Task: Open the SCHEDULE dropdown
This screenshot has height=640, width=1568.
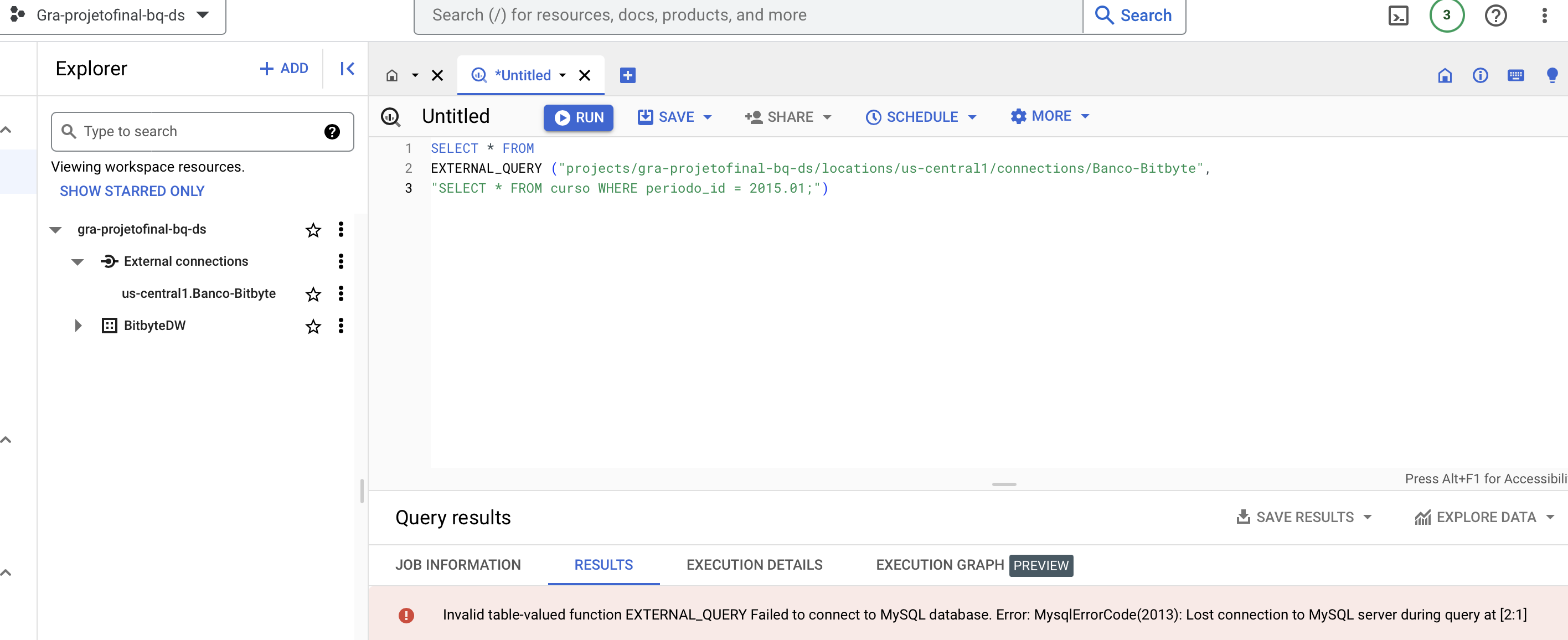Action: pyautogui.click(x=972, y=117)
